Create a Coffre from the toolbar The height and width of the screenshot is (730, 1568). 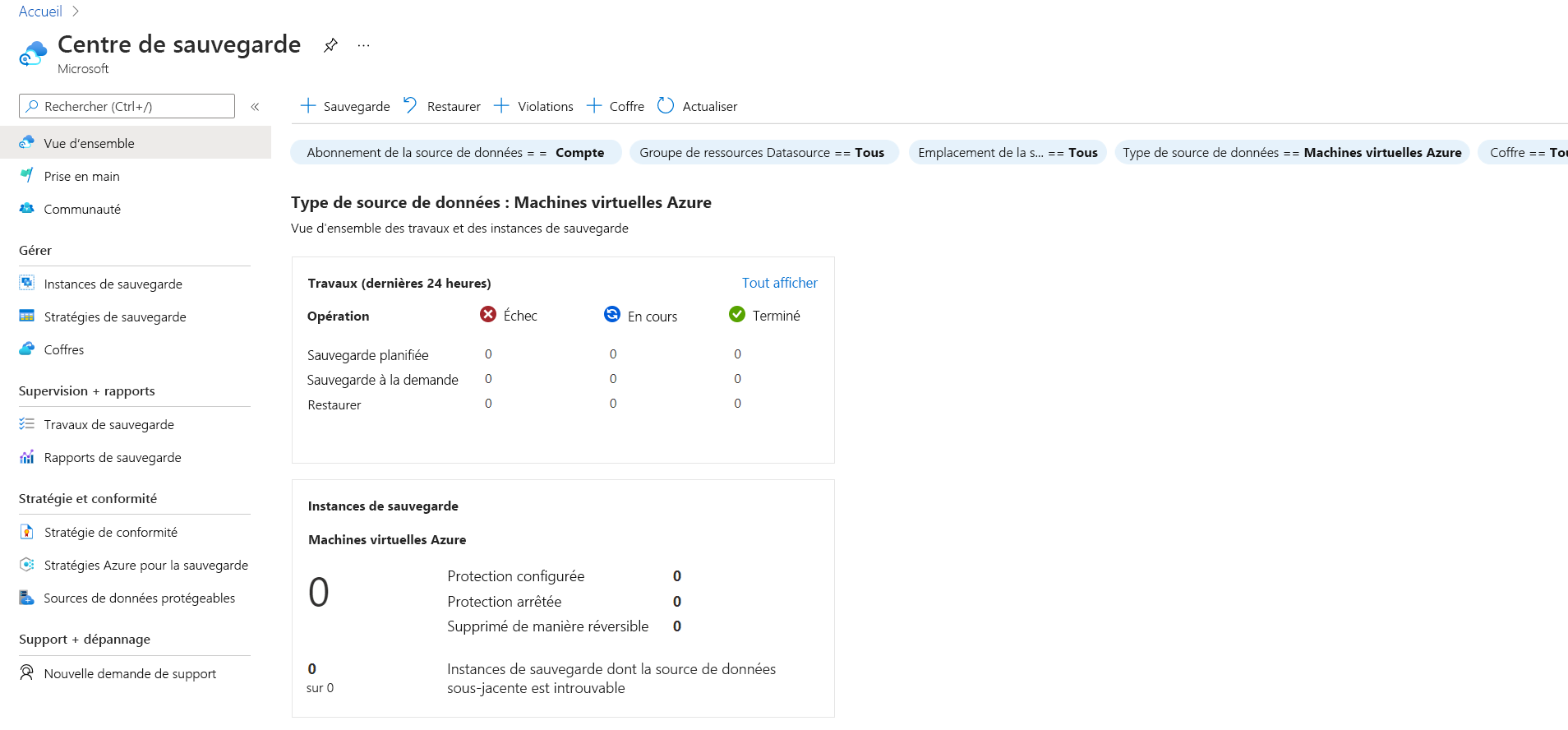coord(616,106)
